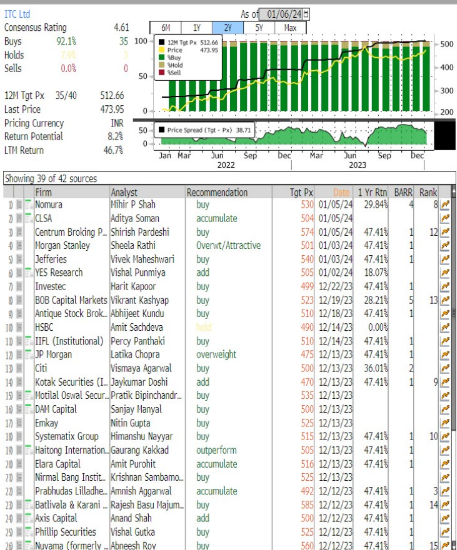The width and height of the screenshot is (457, 550).
Task: Click Showing 39 of 42 sources text
Action: click(51, 179)
